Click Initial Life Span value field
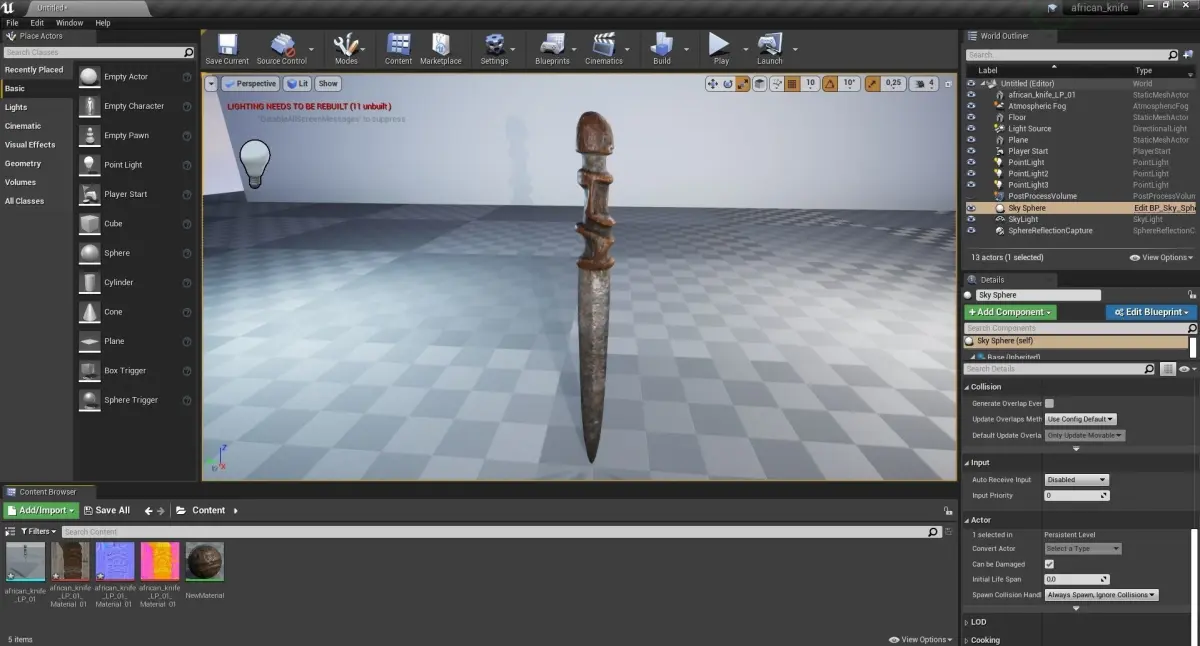Screen dimensions: 1200x646 (1077, 580)
